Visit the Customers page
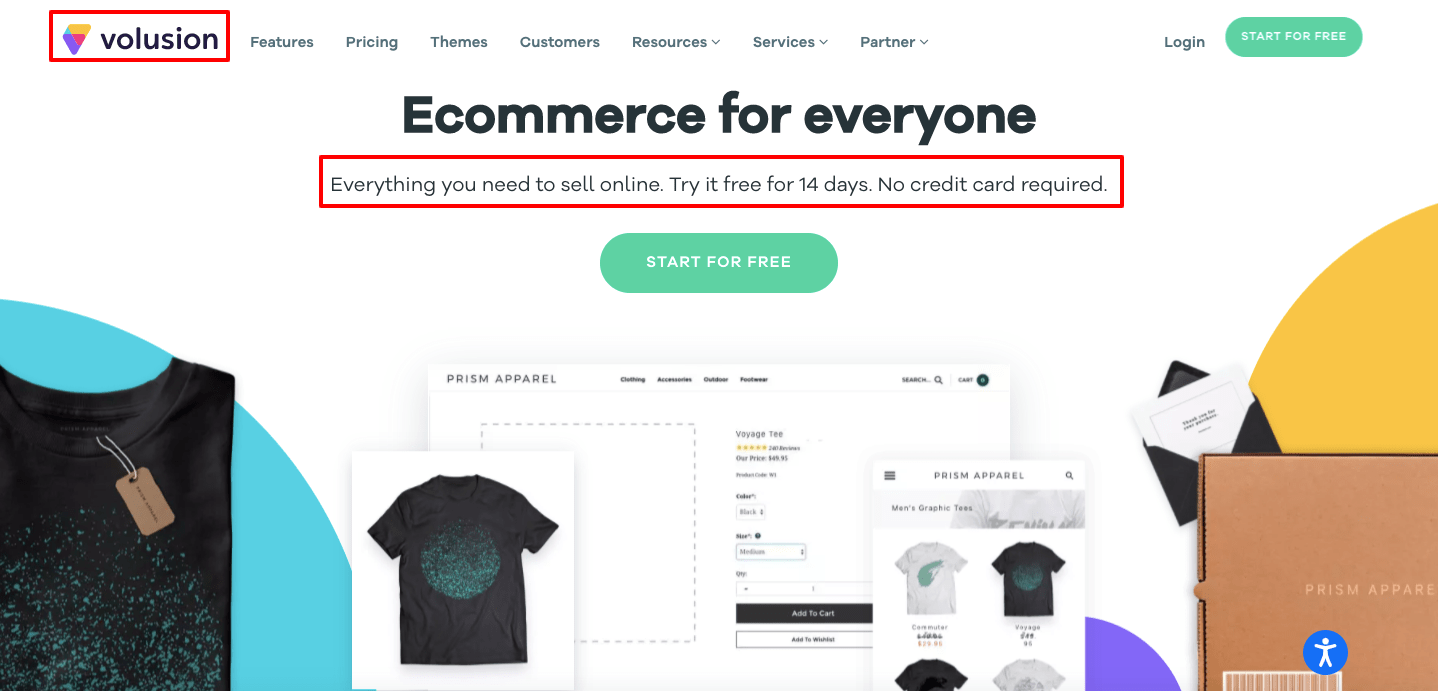The image size is (1438, 695). point(560,42)
